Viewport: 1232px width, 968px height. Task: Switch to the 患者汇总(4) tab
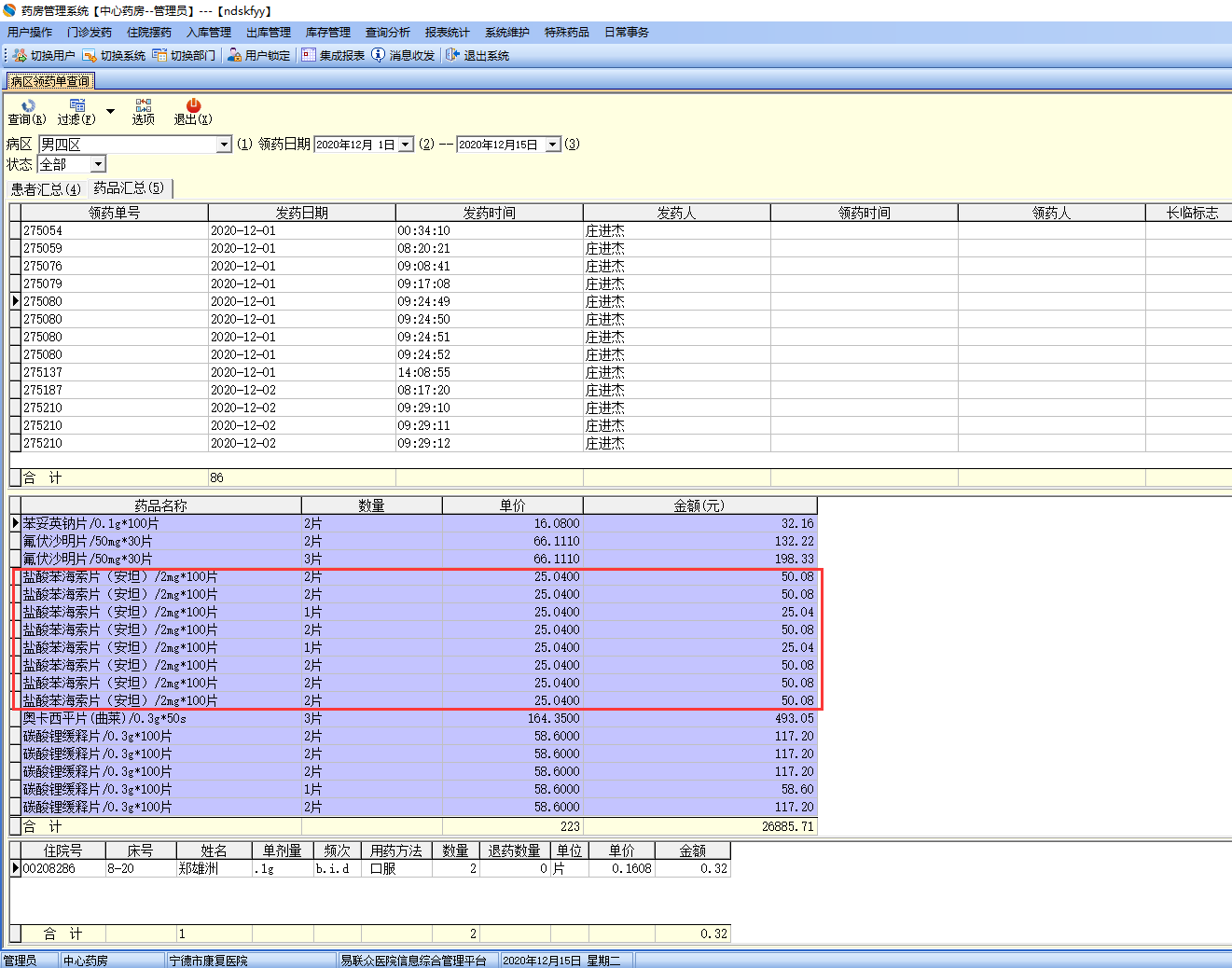click(x=46, y=189)
